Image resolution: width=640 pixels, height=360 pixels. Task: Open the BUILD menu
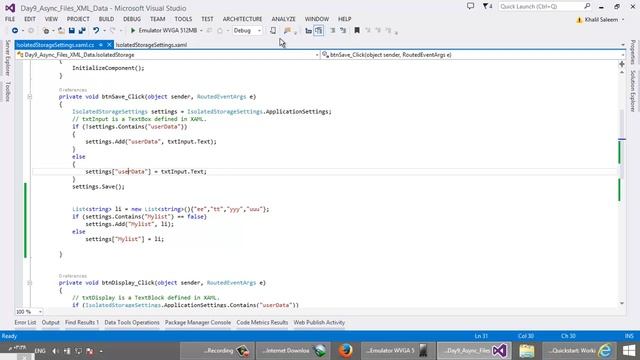point(106,19)
